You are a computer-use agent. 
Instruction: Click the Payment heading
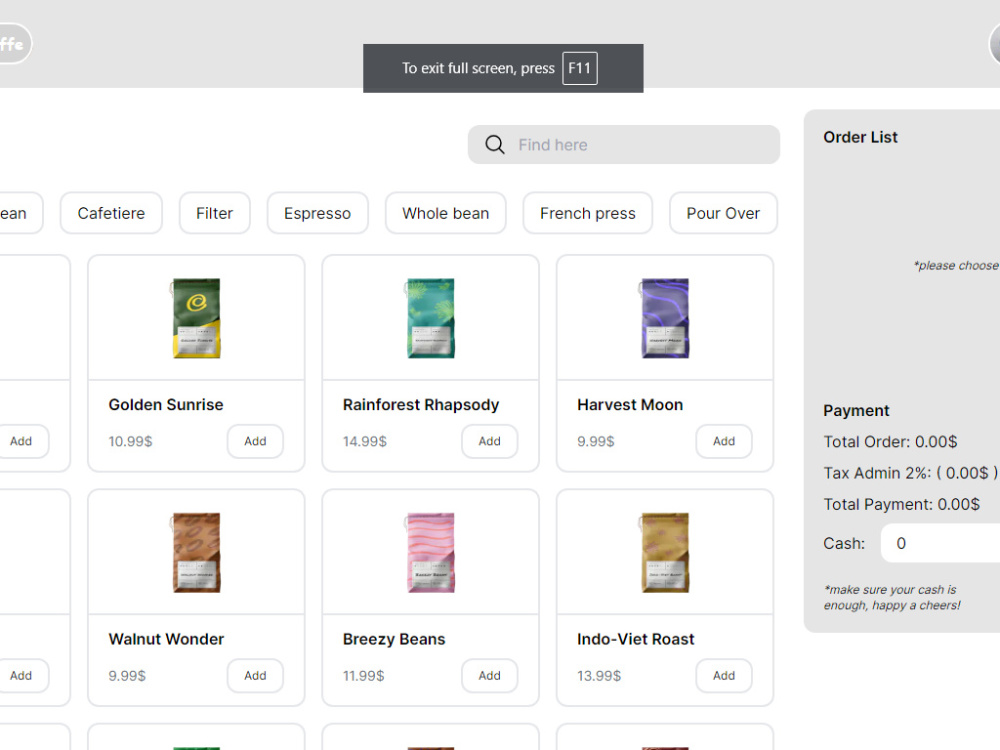coord(856,411)
